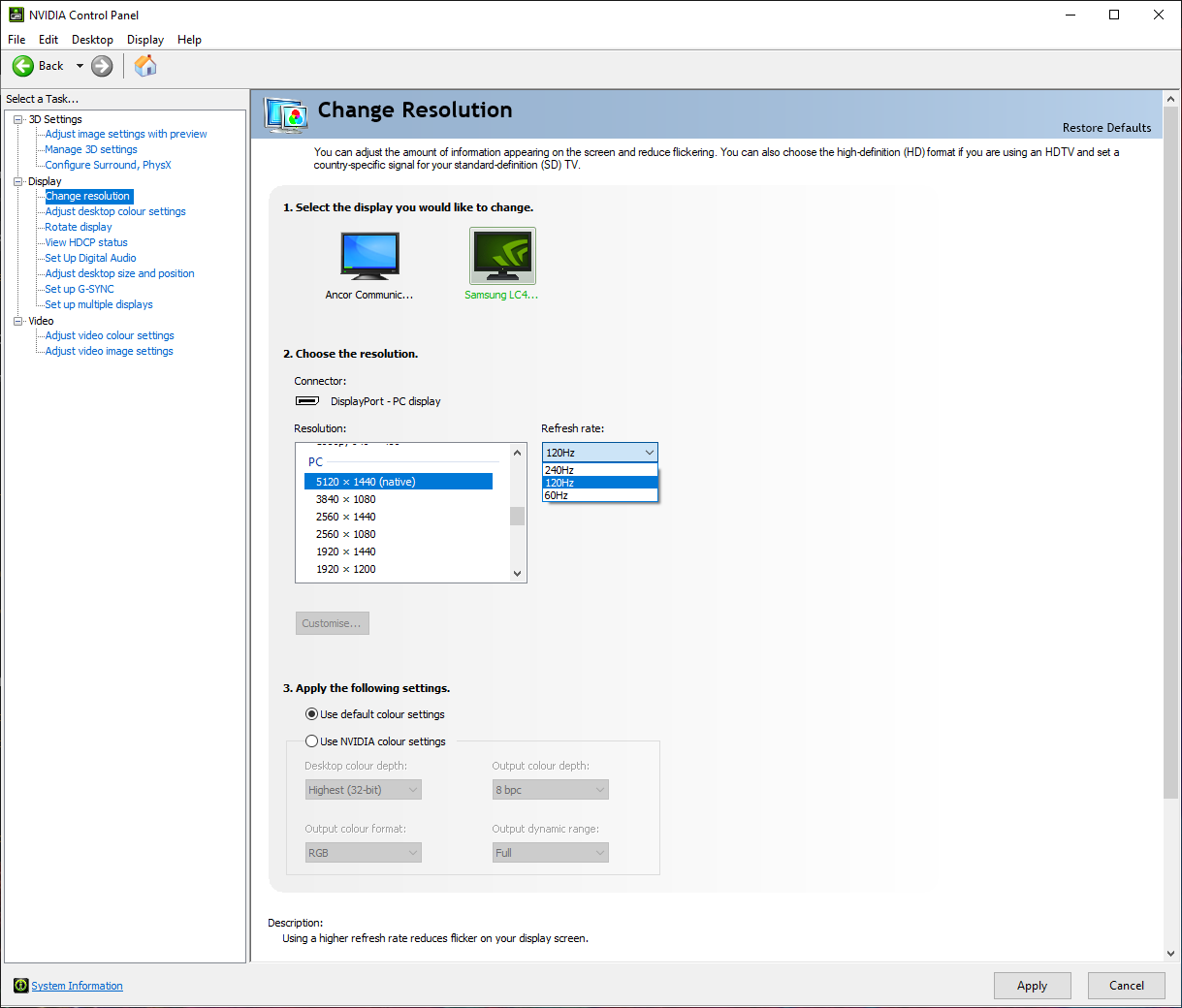Choose 120Hz in refresh rate list
Viewport: 1182px width, 1008px height.
(x=600, y=483)
